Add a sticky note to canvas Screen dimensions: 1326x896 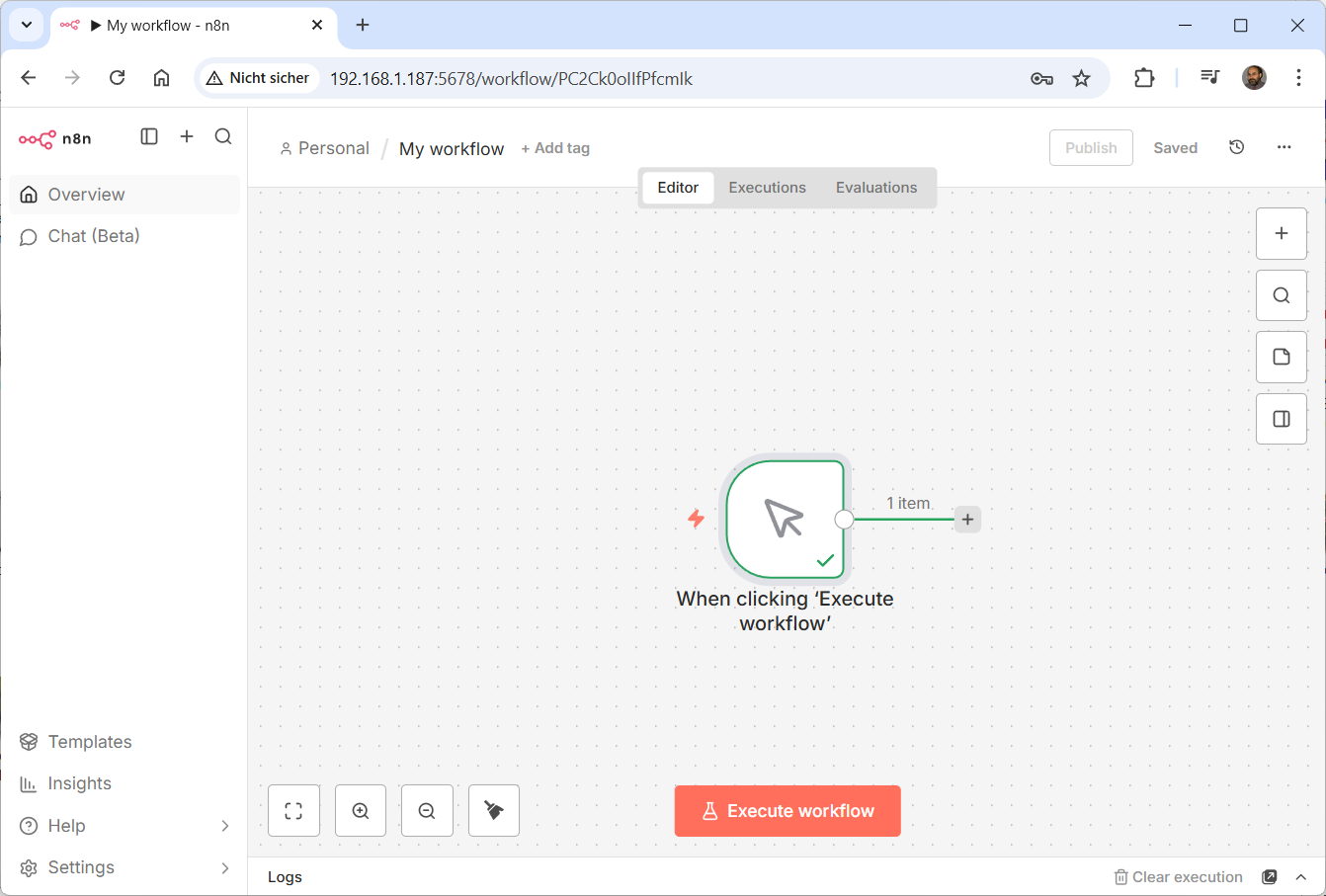[x=1282, y=357]
